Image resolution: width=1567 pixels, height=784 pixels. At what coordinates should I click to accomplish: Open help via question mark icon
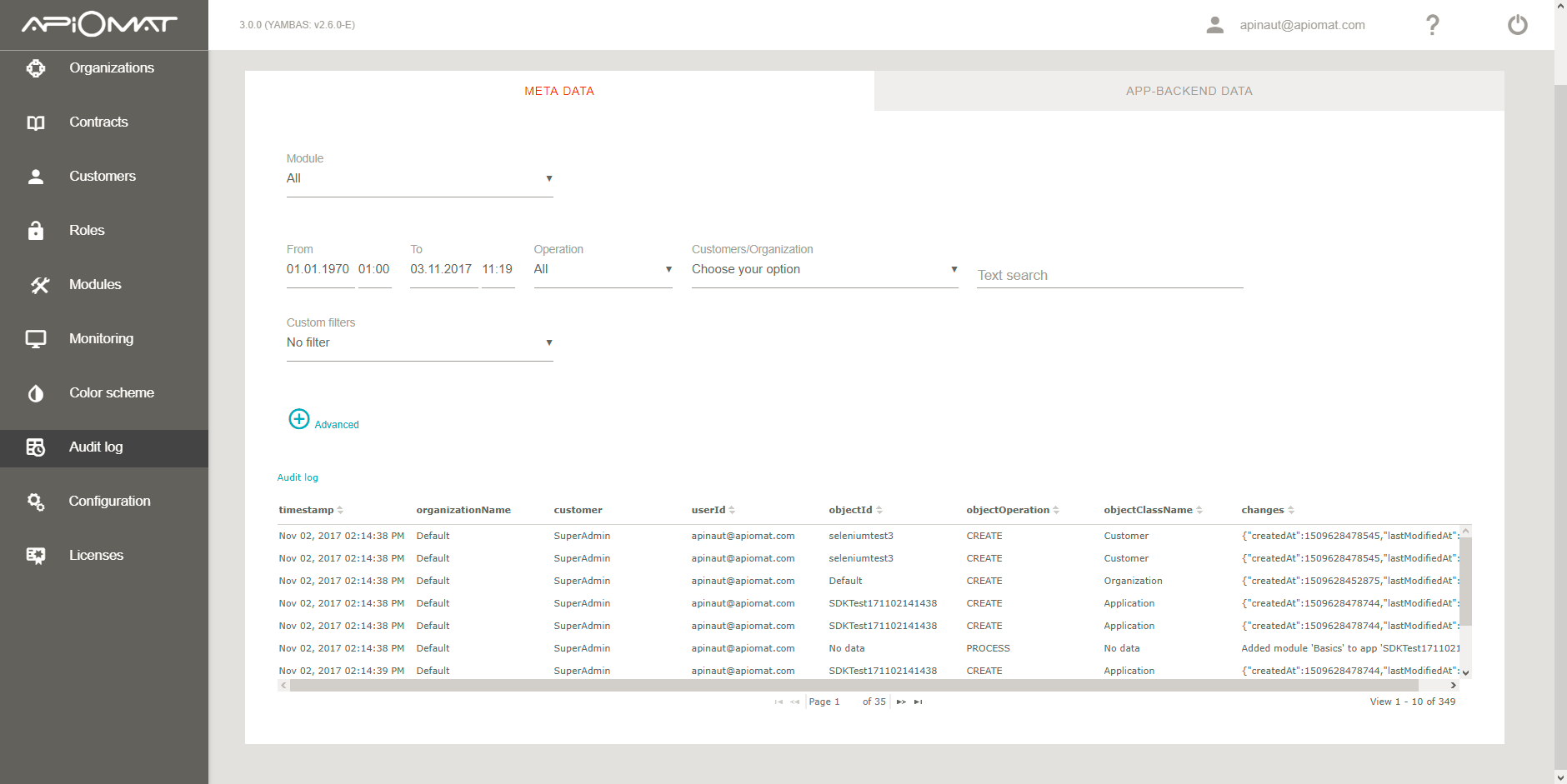pos(1432,25)
